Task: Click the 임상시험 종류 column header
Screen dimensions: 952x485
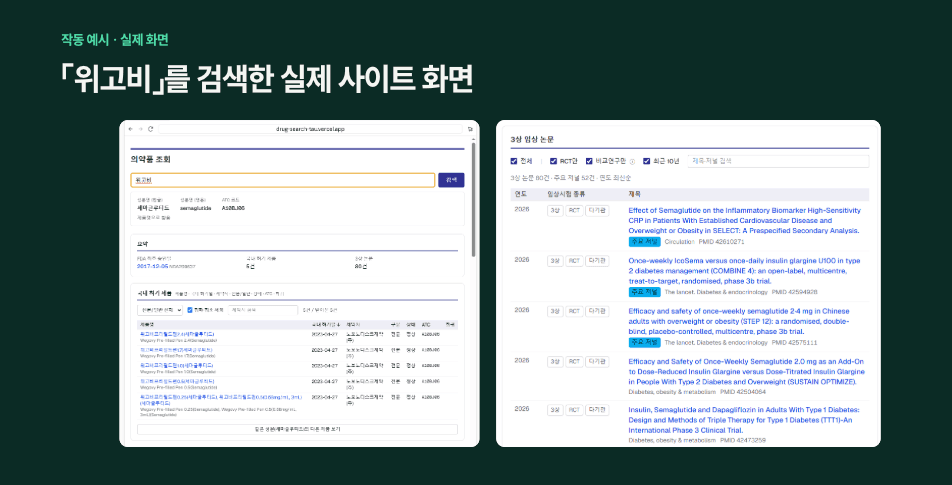Action: point(568,194)
